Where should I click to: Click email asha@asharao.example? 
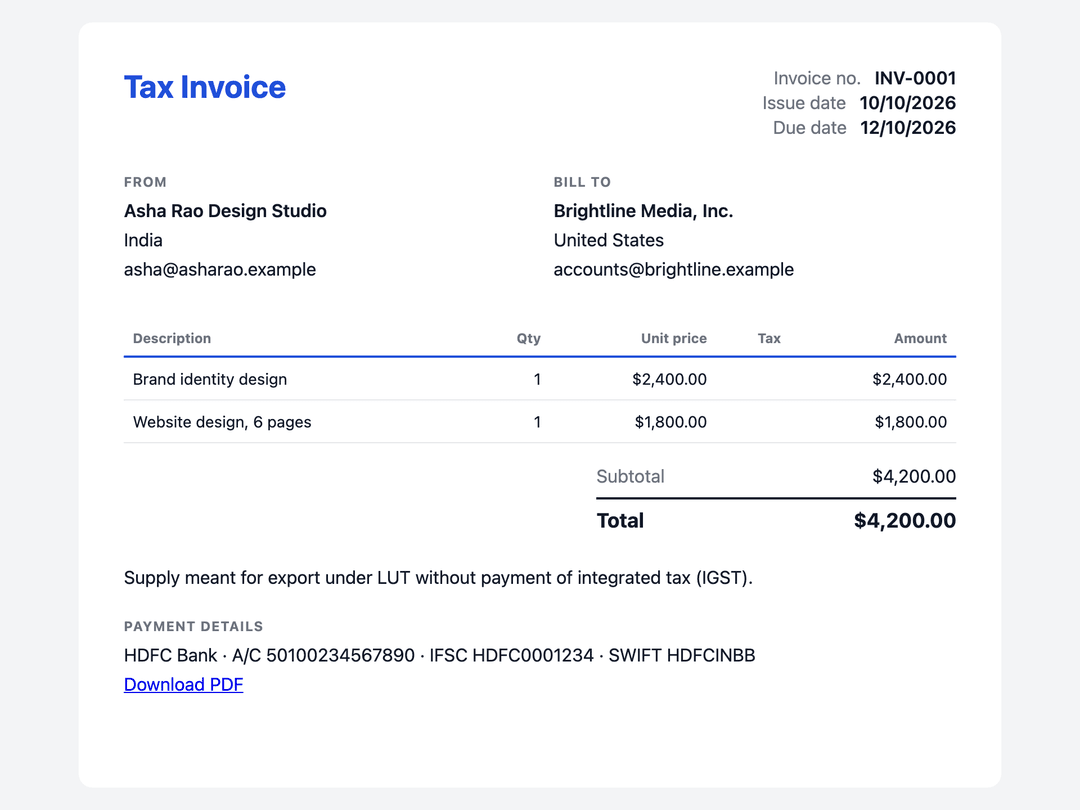click(x=220, y=269)
